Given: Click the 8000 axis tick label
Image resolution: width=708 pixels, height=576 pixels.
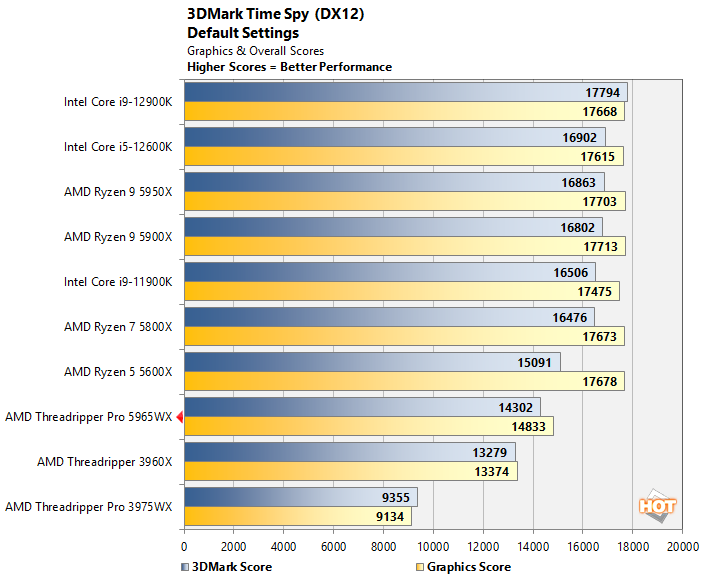Looking at the screenshot, I should tap(383, 547).
